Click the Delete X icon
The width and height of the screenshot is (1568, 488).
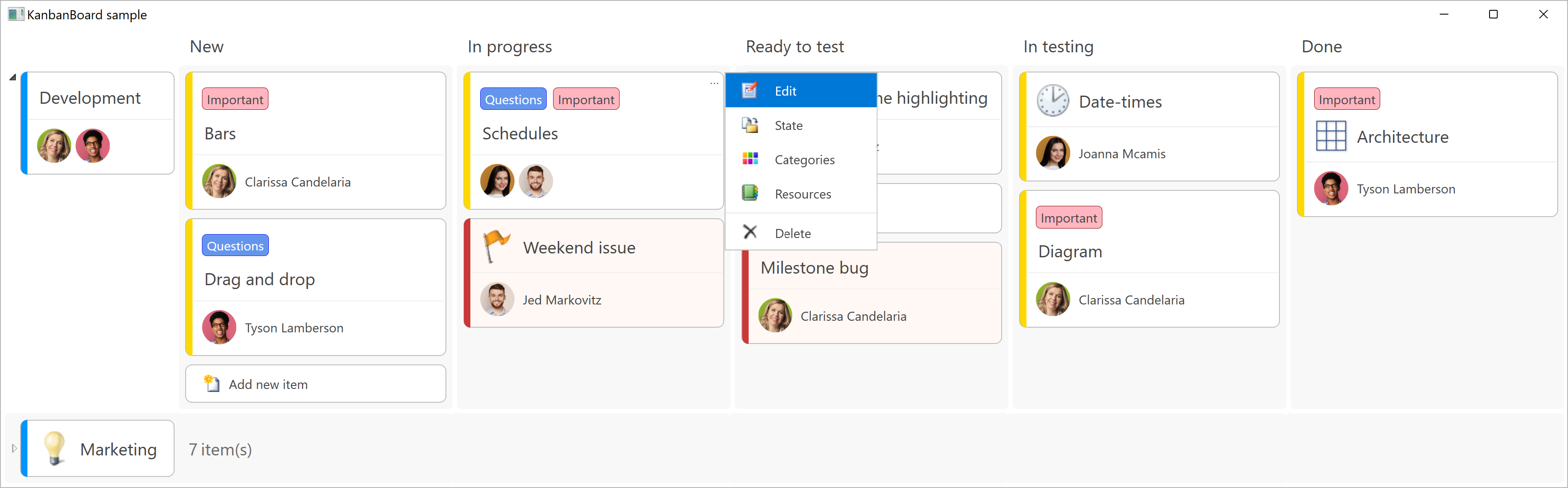[x=750, y=232]
